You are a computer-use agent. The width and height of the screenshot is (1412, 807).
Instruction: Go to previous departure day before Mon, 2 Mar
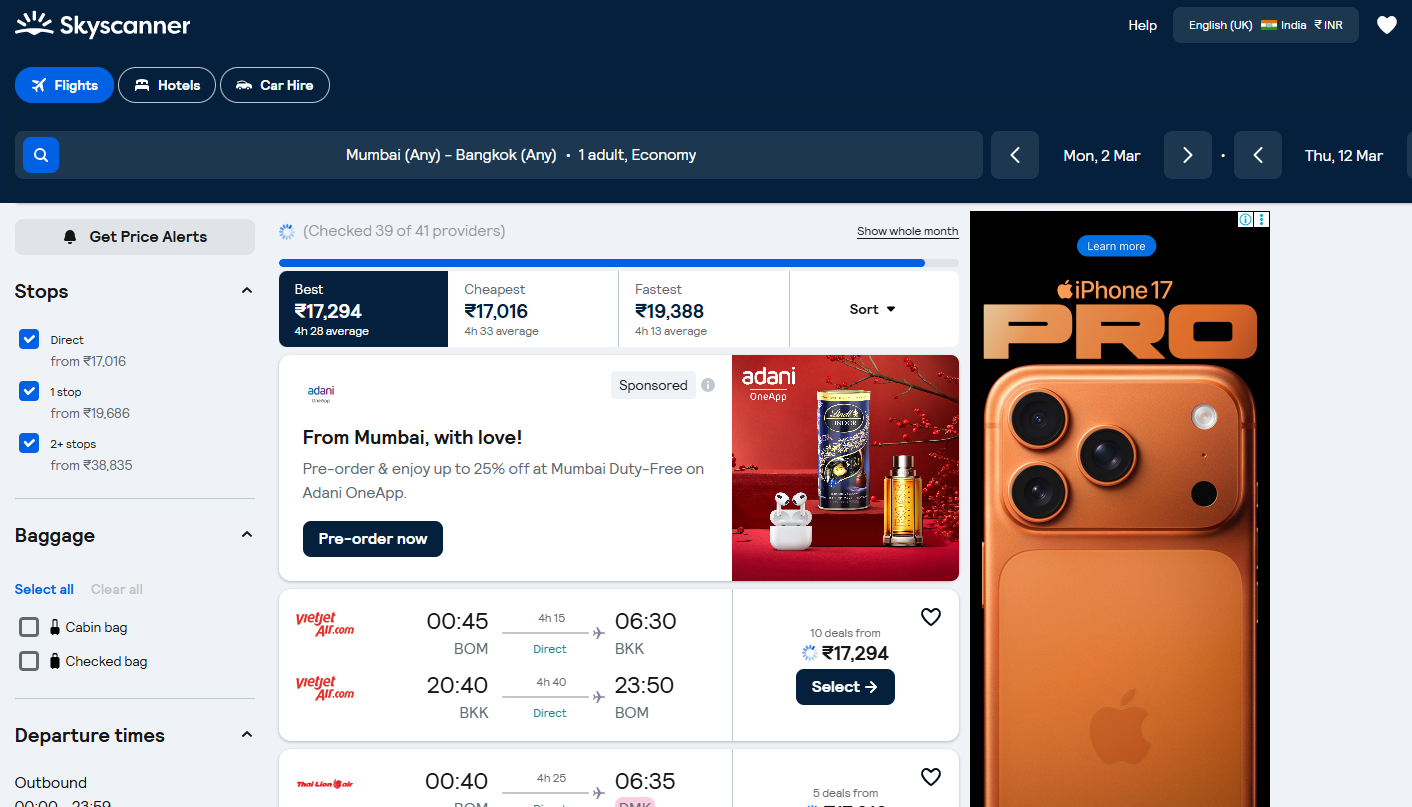click(x=1015, y=155)
